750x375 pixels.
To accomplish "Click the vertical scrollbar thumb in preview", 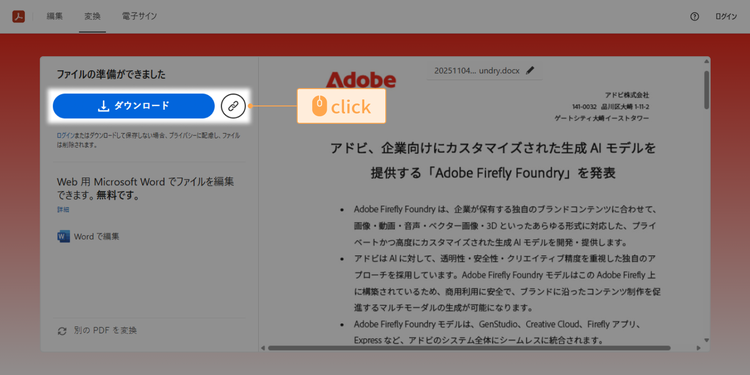I will pyautogui.click(x=706, y=90).
